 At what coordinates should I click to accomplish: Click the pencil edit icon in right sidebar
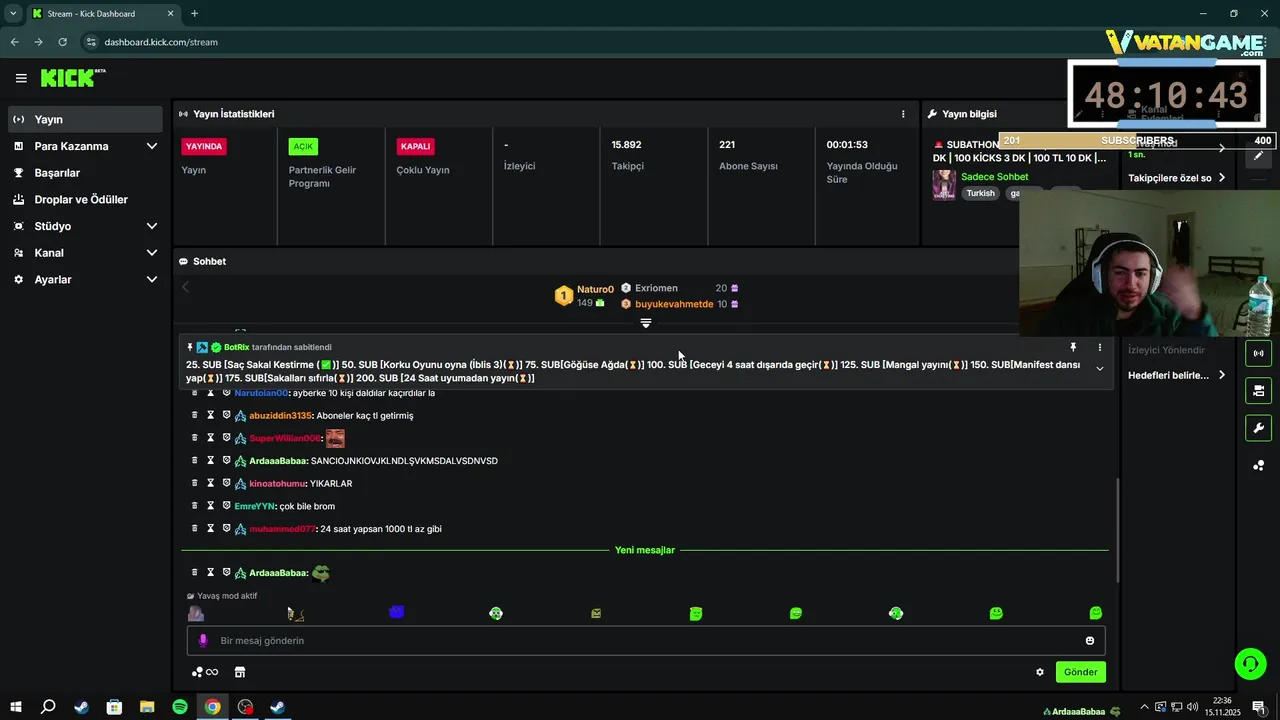[x=1258, y=156]
